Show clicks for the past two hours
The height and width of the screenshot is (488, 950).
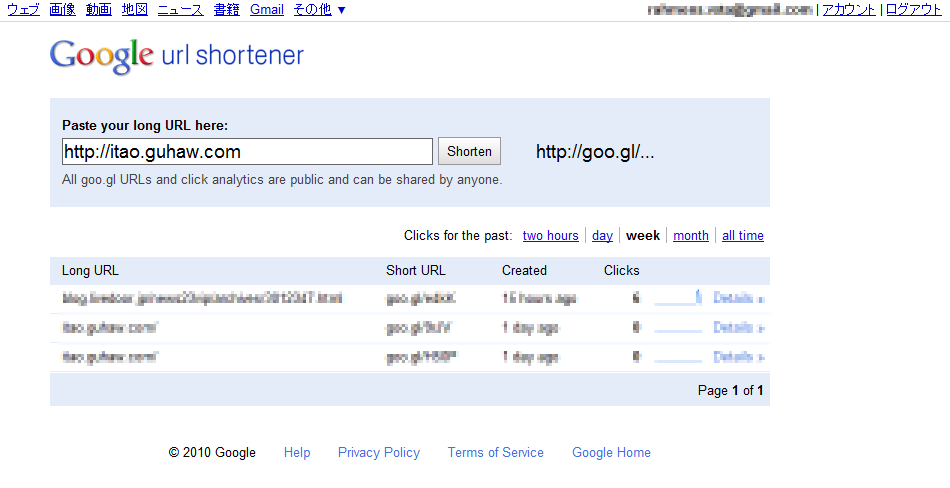550,236
